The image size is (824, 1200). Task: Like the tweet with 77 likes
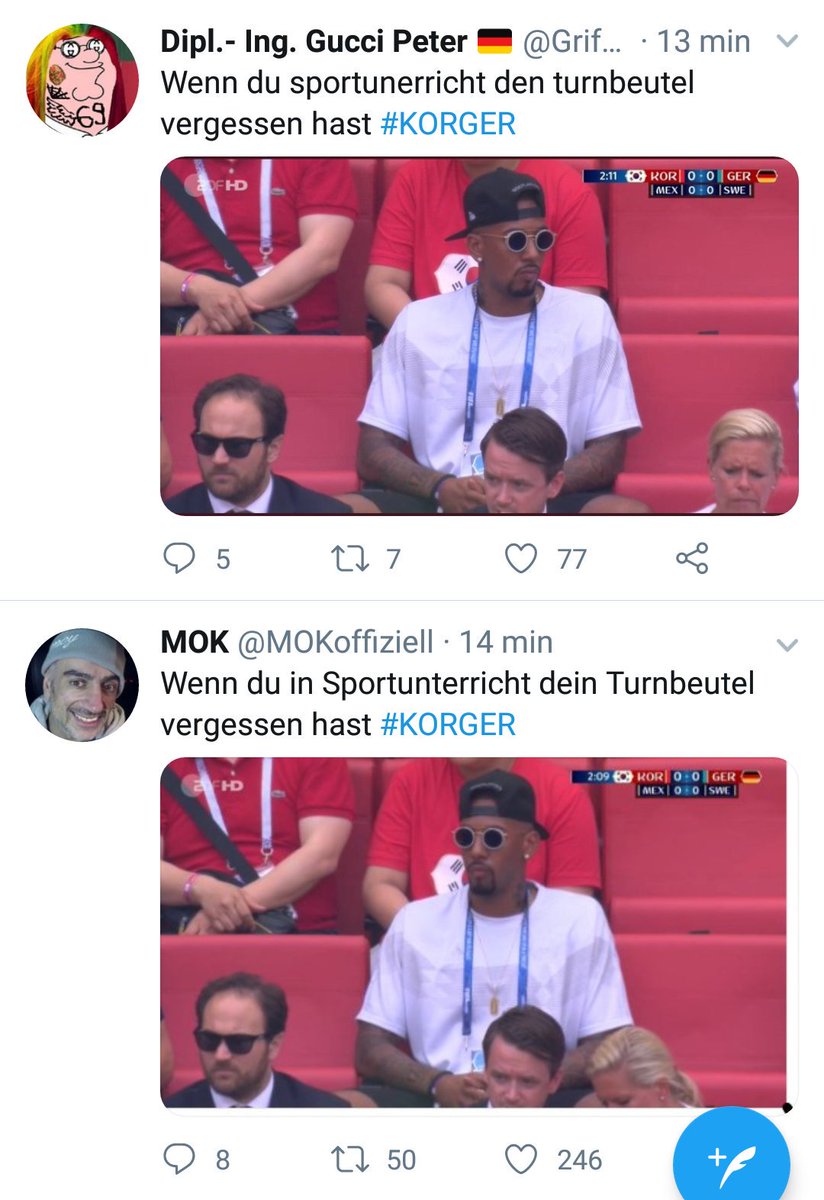coord(520,558)
